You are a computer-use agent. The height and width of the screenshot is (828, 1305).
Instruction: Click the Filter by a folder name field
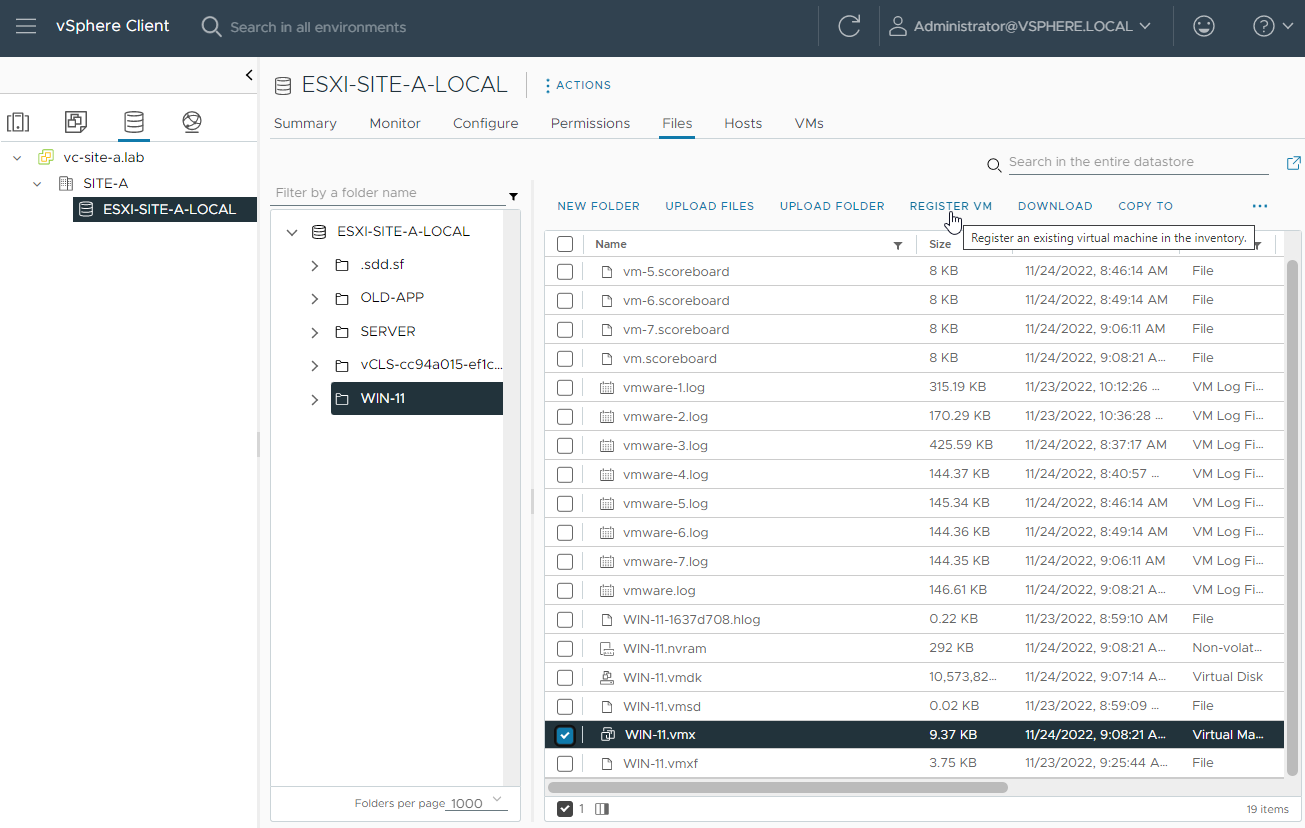[390, 193]
